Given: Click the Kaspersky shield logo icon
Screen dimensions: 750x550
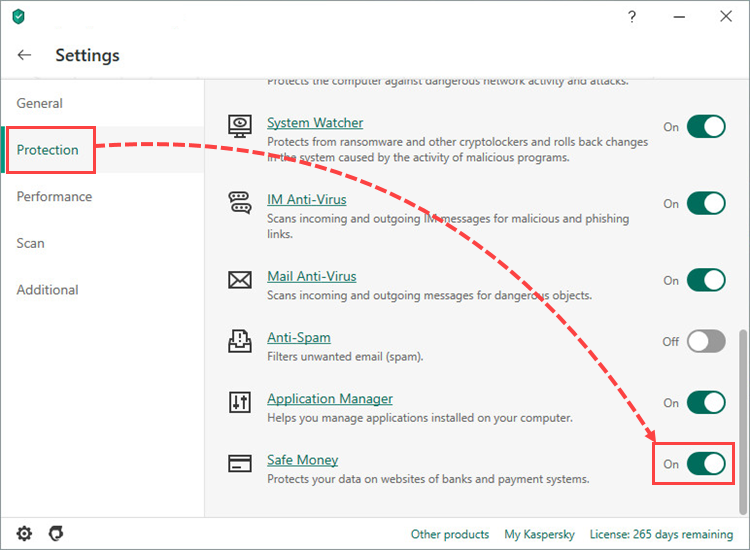Looking at the screenshot, I should pos(19,17).
